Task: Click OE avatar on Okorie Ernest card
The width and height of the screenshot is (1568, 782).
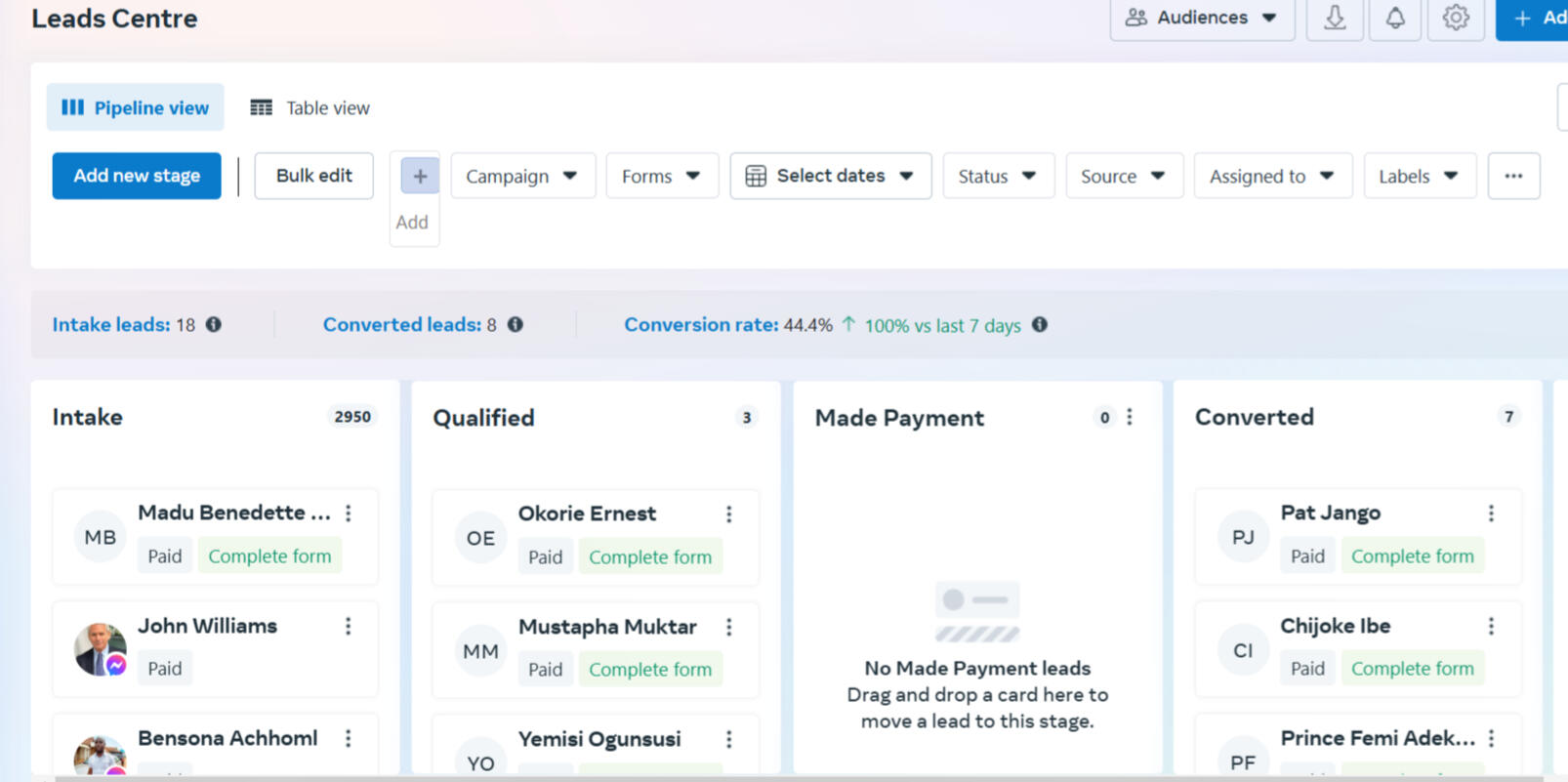Action: coord(480,538)
